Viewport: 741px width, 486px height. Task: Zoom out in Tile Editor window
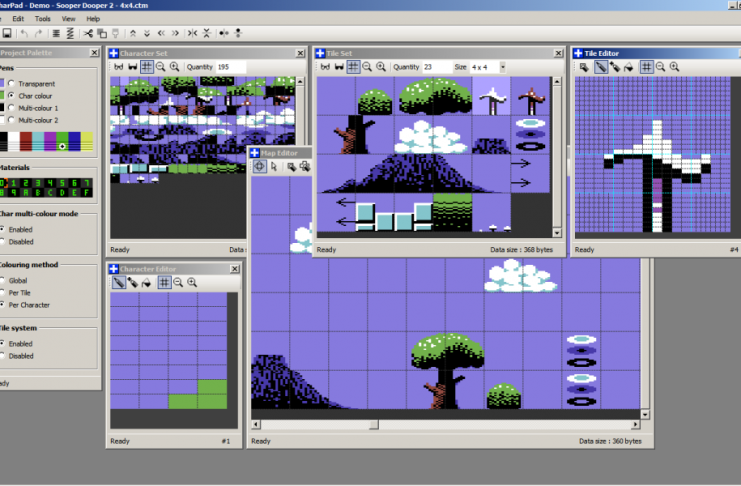tap(661, 67)
